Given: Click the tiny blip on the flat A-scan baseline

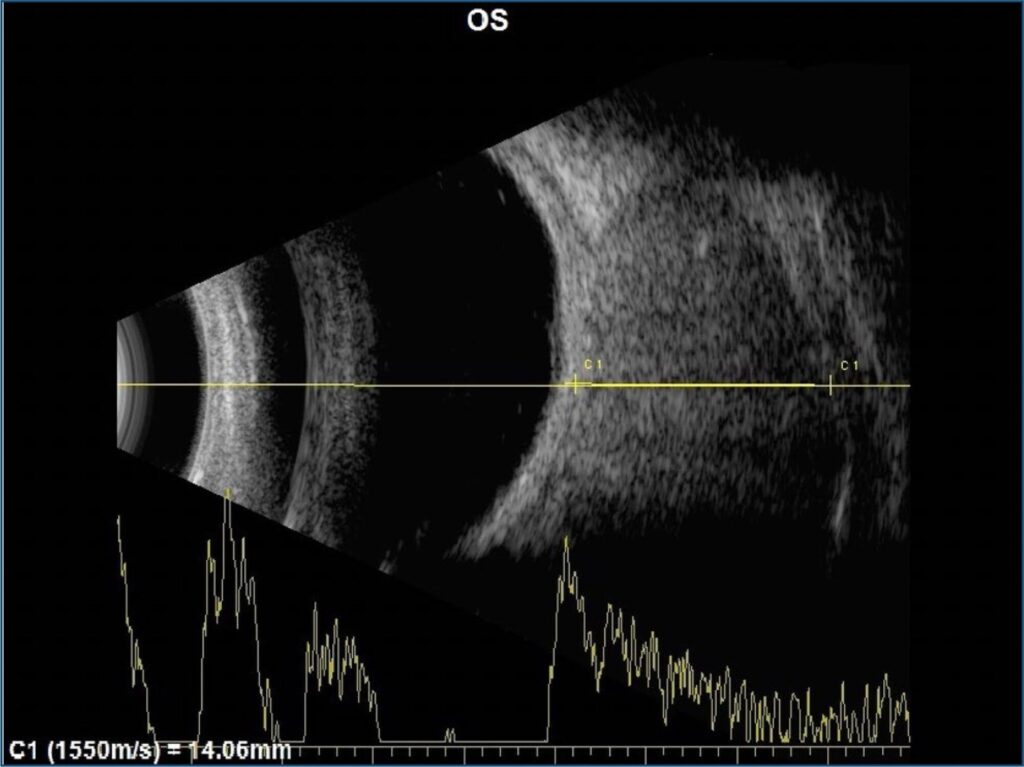Looking at the screenshot, I should [x=449, y=735].
